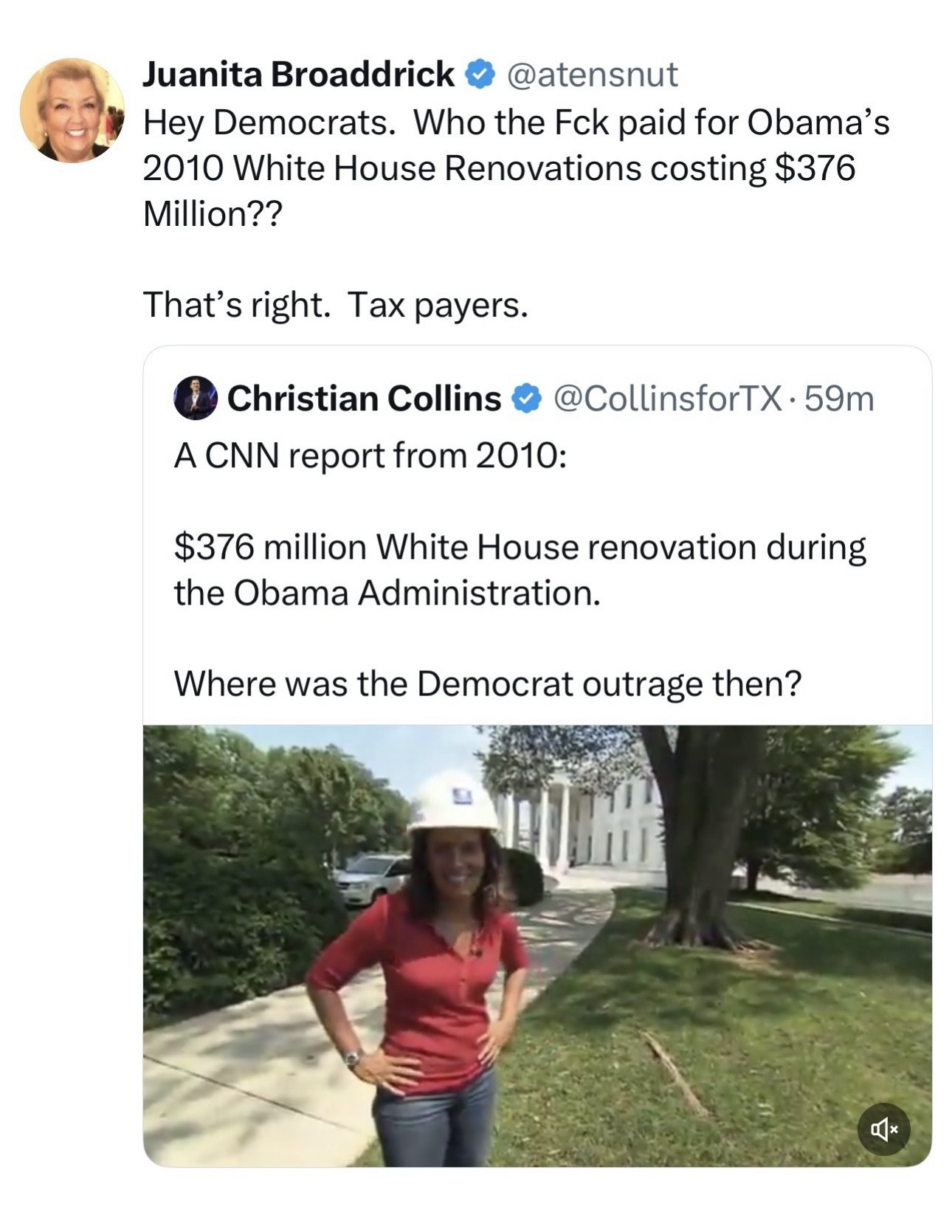Click verified badge beside Christian Collins
Viewport: 952px width, 1232px height.
527,399
